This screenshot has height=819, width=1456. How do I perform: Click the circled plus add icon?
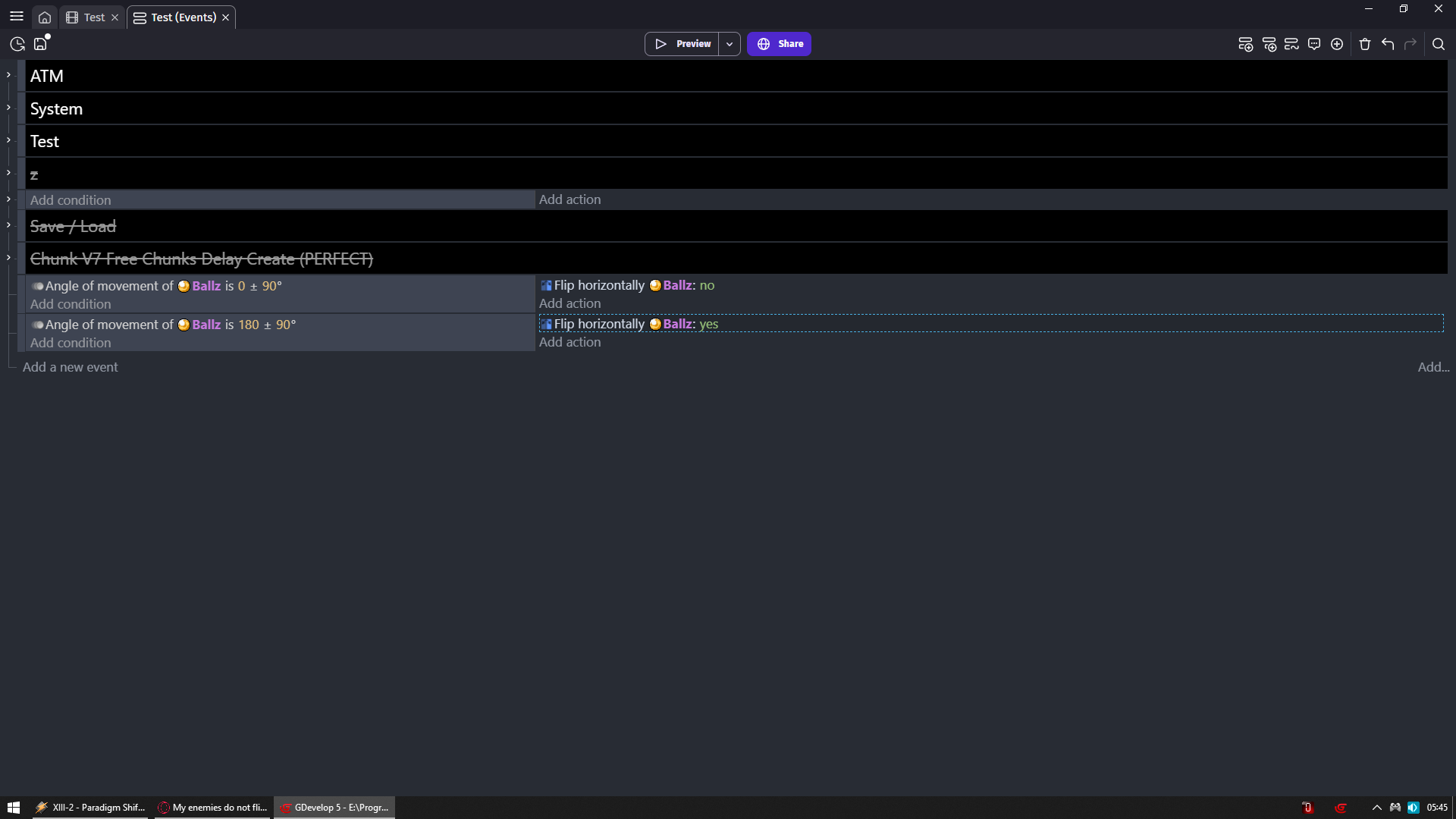[x=1337, y=44]
